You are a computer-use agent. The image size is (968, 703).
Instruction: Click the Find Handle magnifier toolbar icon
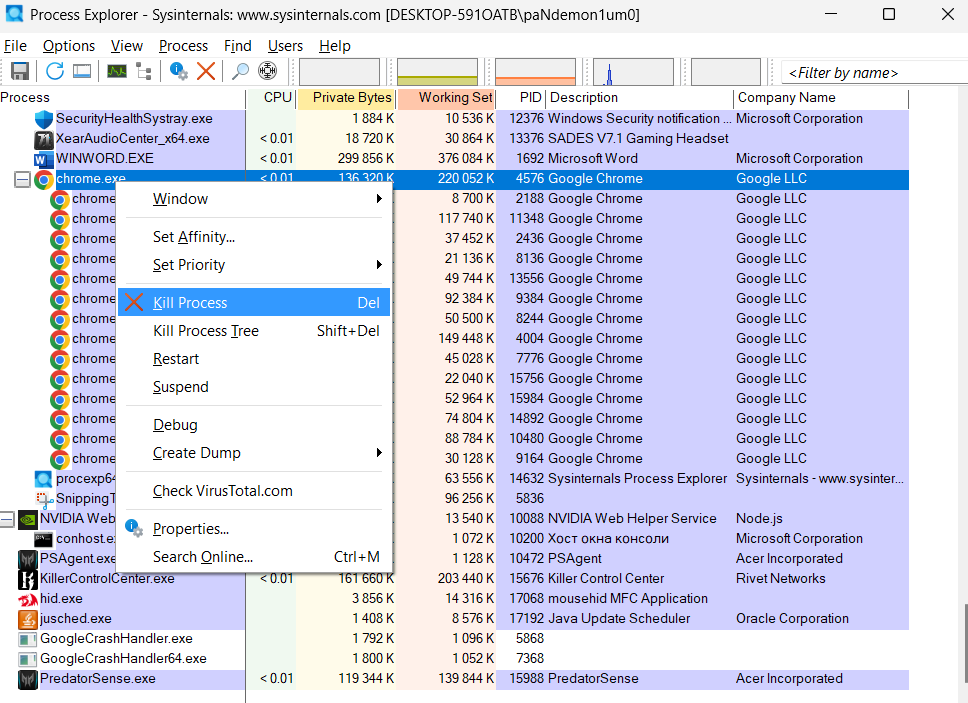tap(240, 72)
